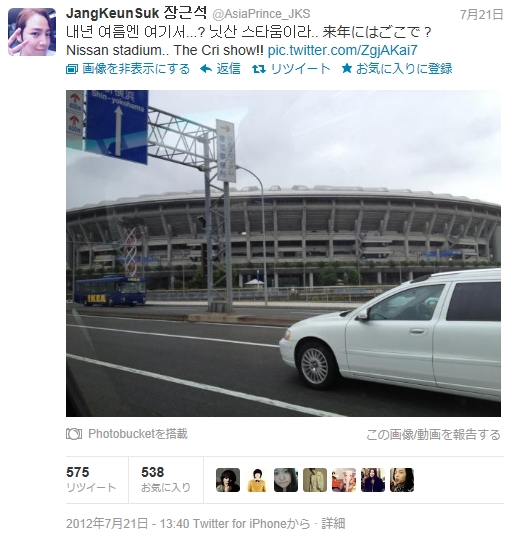Report this image (この画像/動画を報告する)
This screenshot has height=542, width=511.
click(x=433, y=434)
